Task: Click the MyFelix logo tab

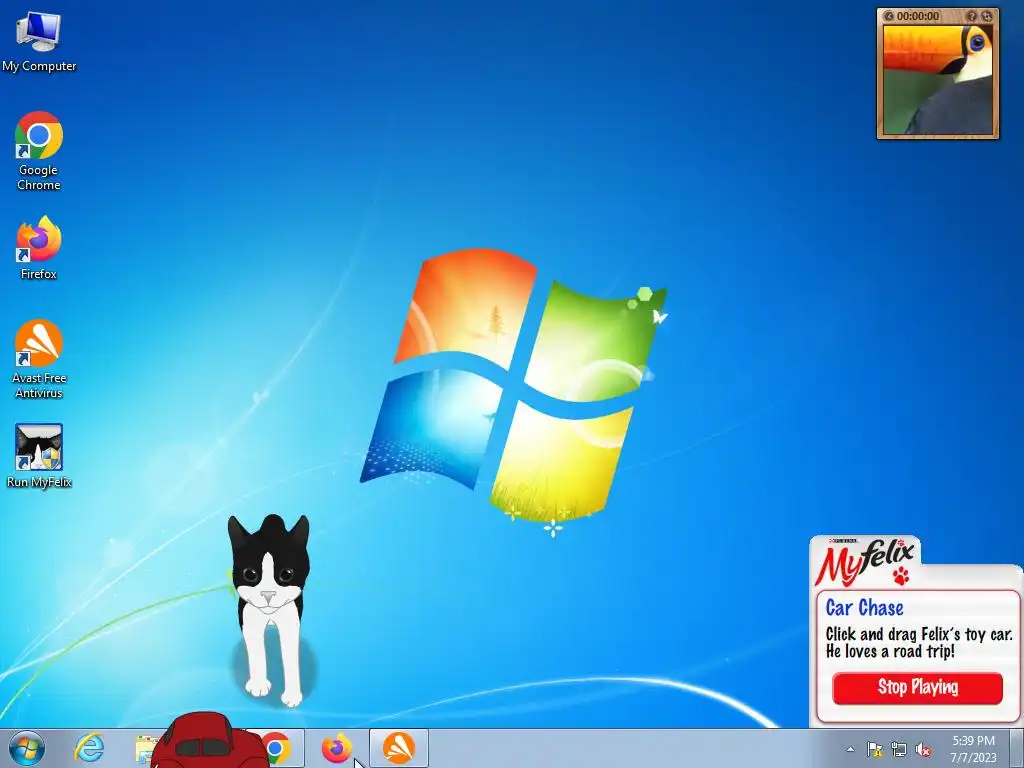Action: click(x=865, y=562)
